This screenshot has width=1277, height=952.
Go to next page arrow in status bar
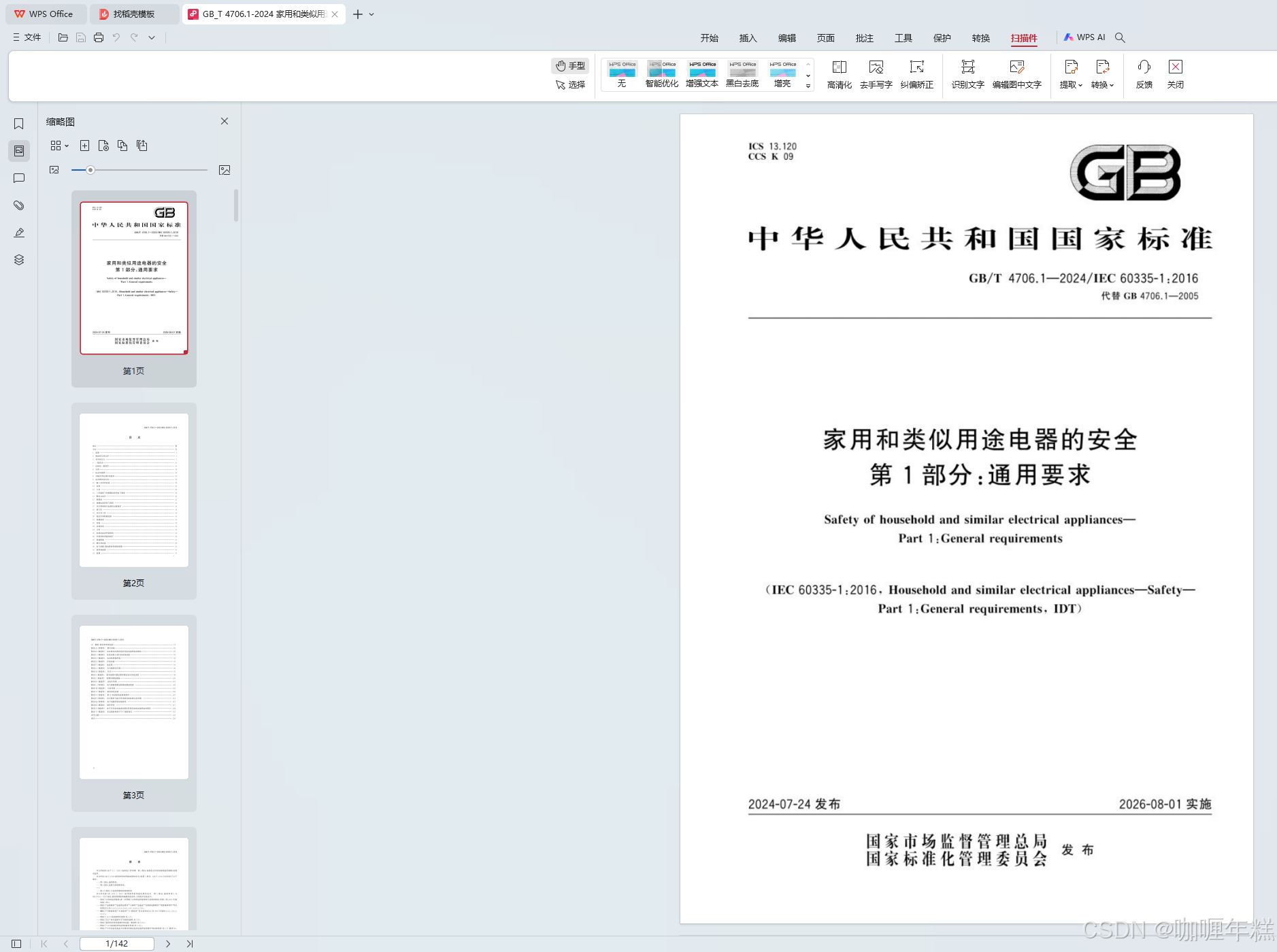tap(168, 944)
